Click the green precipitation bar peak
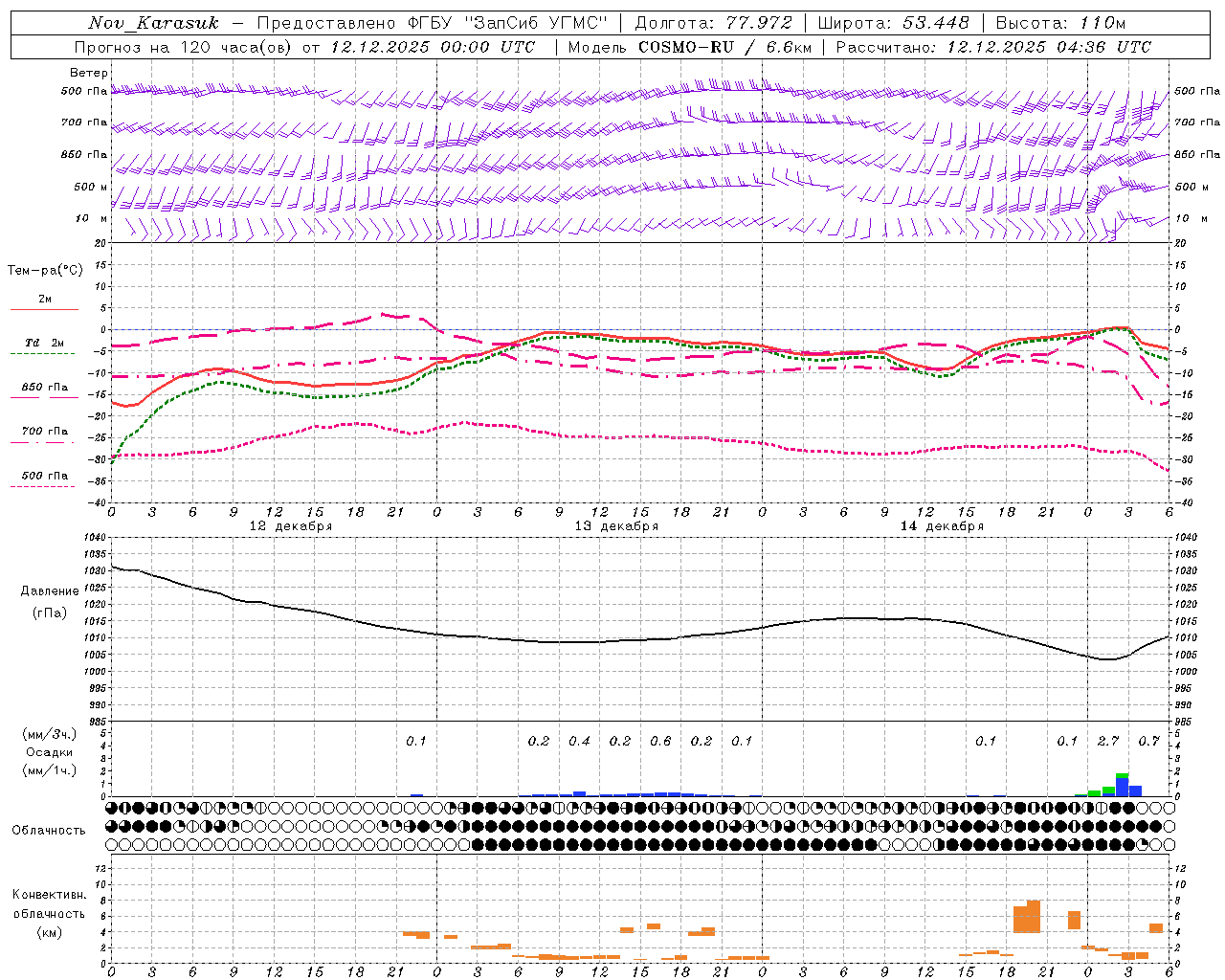Image resolution: width=1225 pixels, height=980 pixels. [1122, 776]
